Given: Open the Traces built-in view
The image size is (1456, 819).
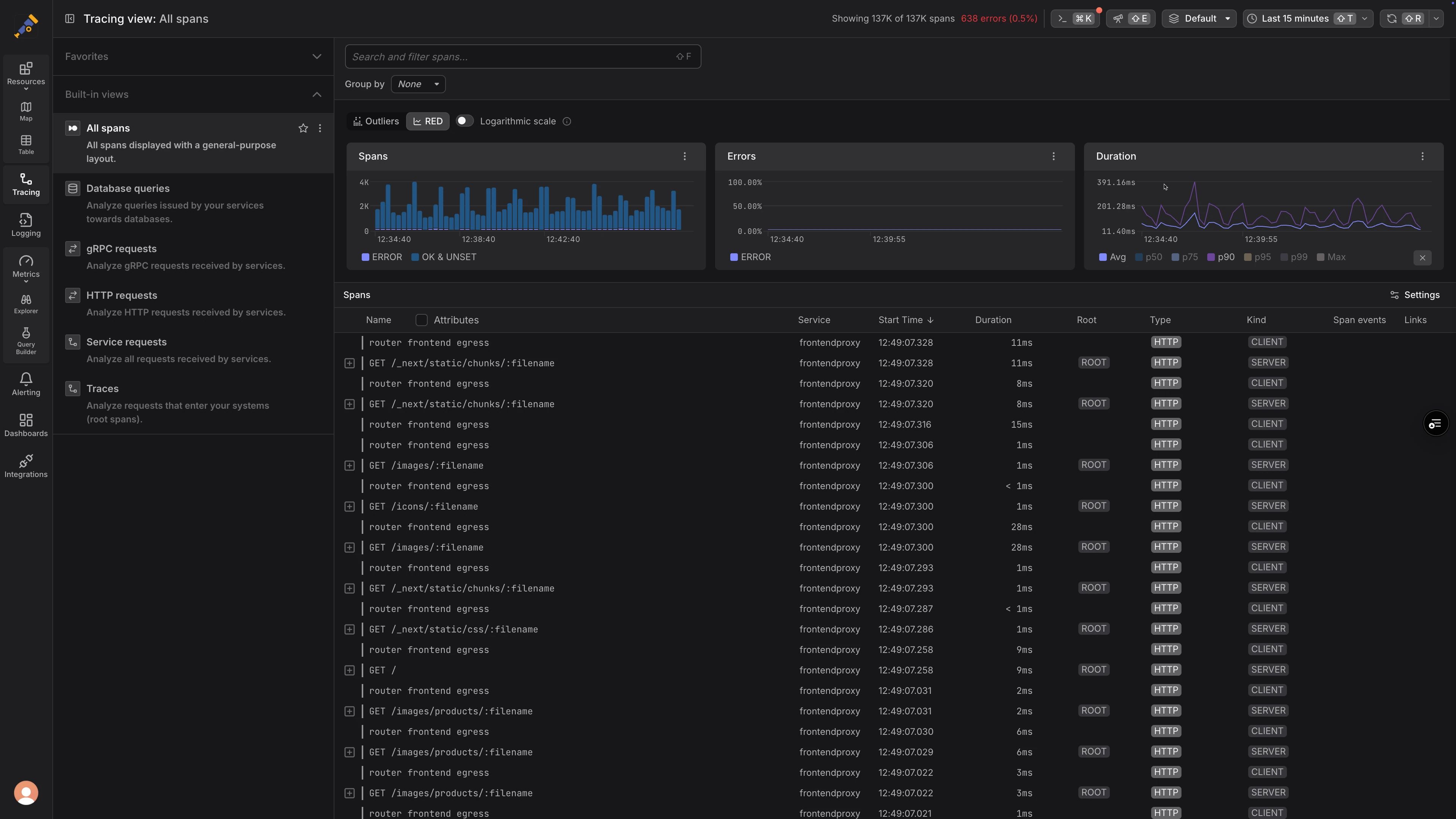Looking at the screenshot, I should (x=193, y=403).
